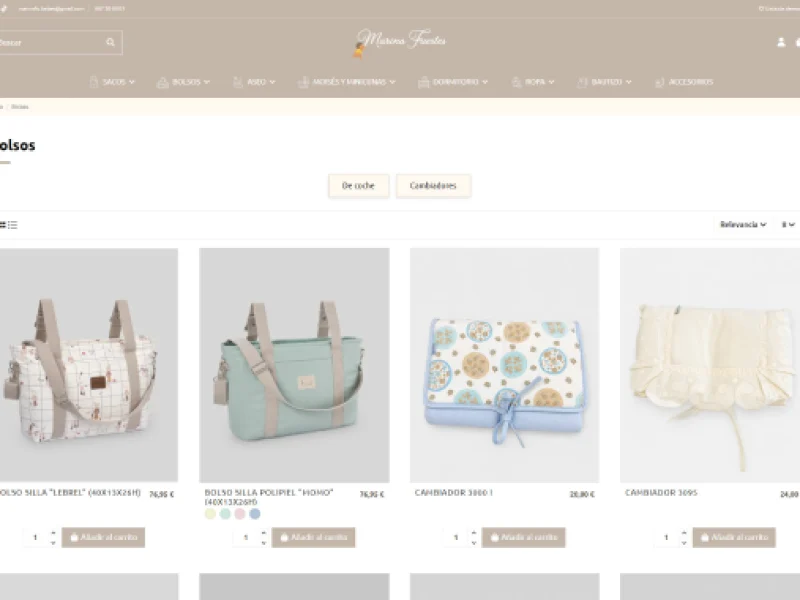The height and width of the screenshot is (600, 800).
Task: Increase quantity for Bolso Silla Lebrel
Action: 53,533
